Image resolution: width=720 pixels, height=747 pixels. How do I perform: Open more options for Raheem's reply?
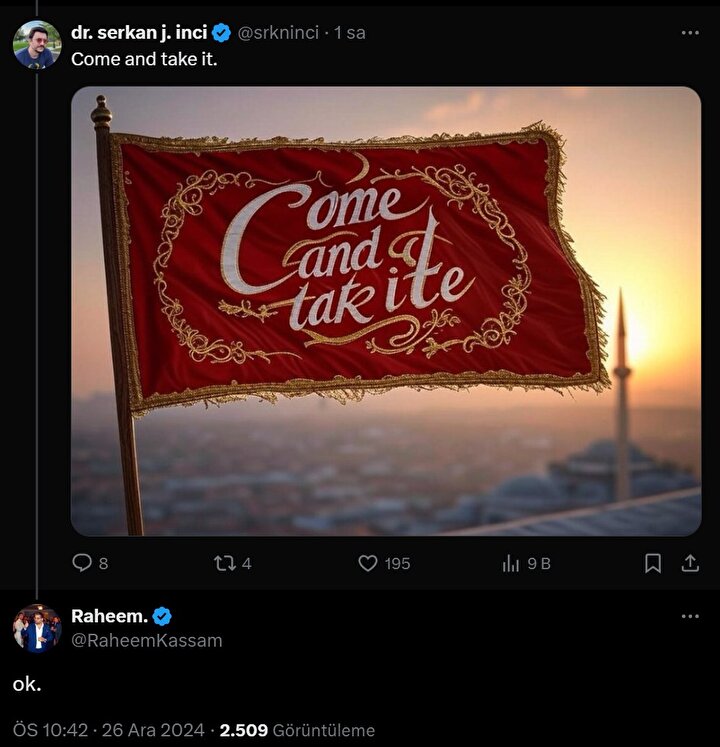click(x=690, y=616)
